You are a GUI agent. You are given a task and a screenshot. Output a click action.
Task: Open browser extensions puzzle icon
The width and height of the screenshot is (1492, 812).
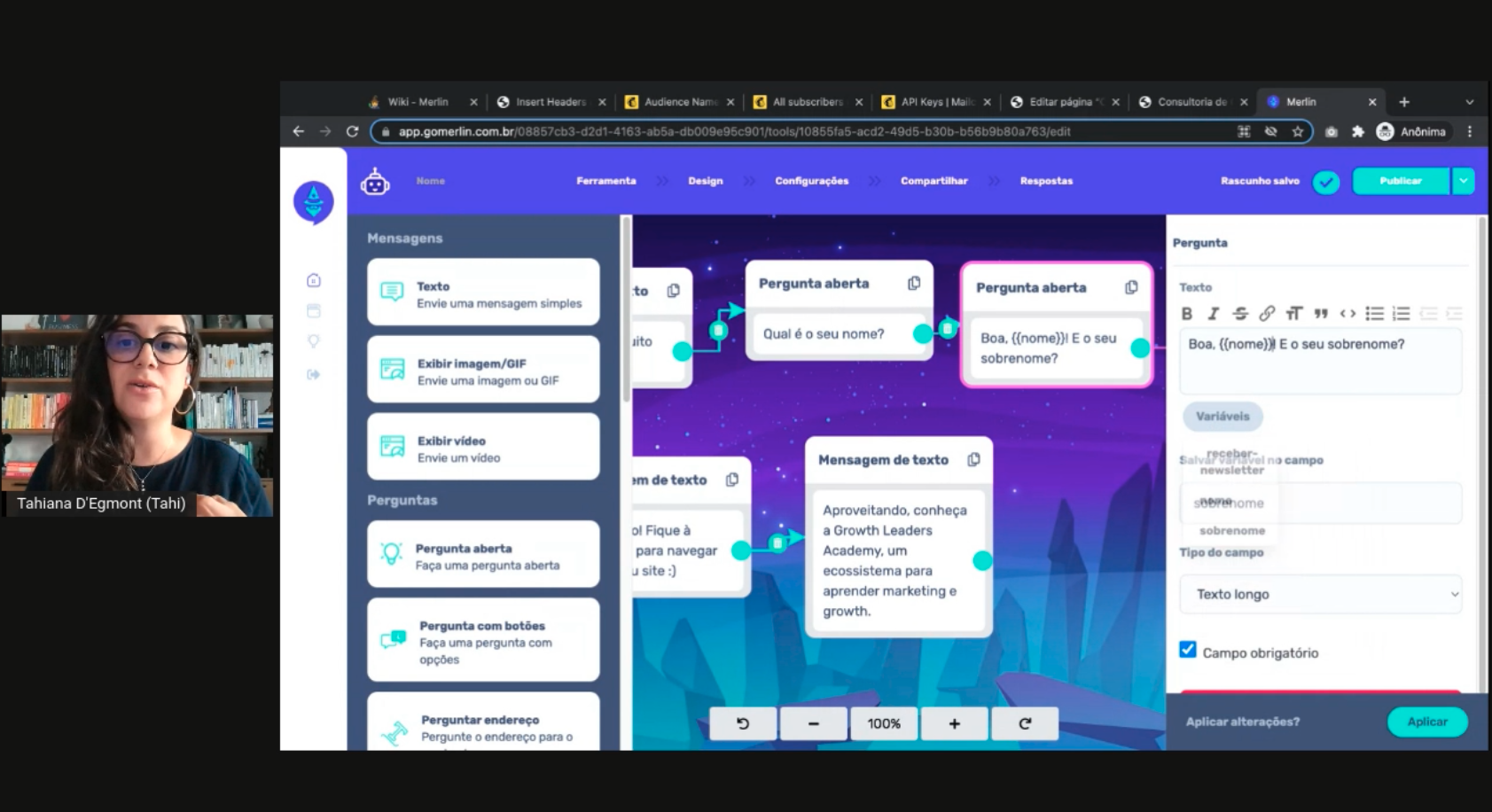[x=1357, y=131]
